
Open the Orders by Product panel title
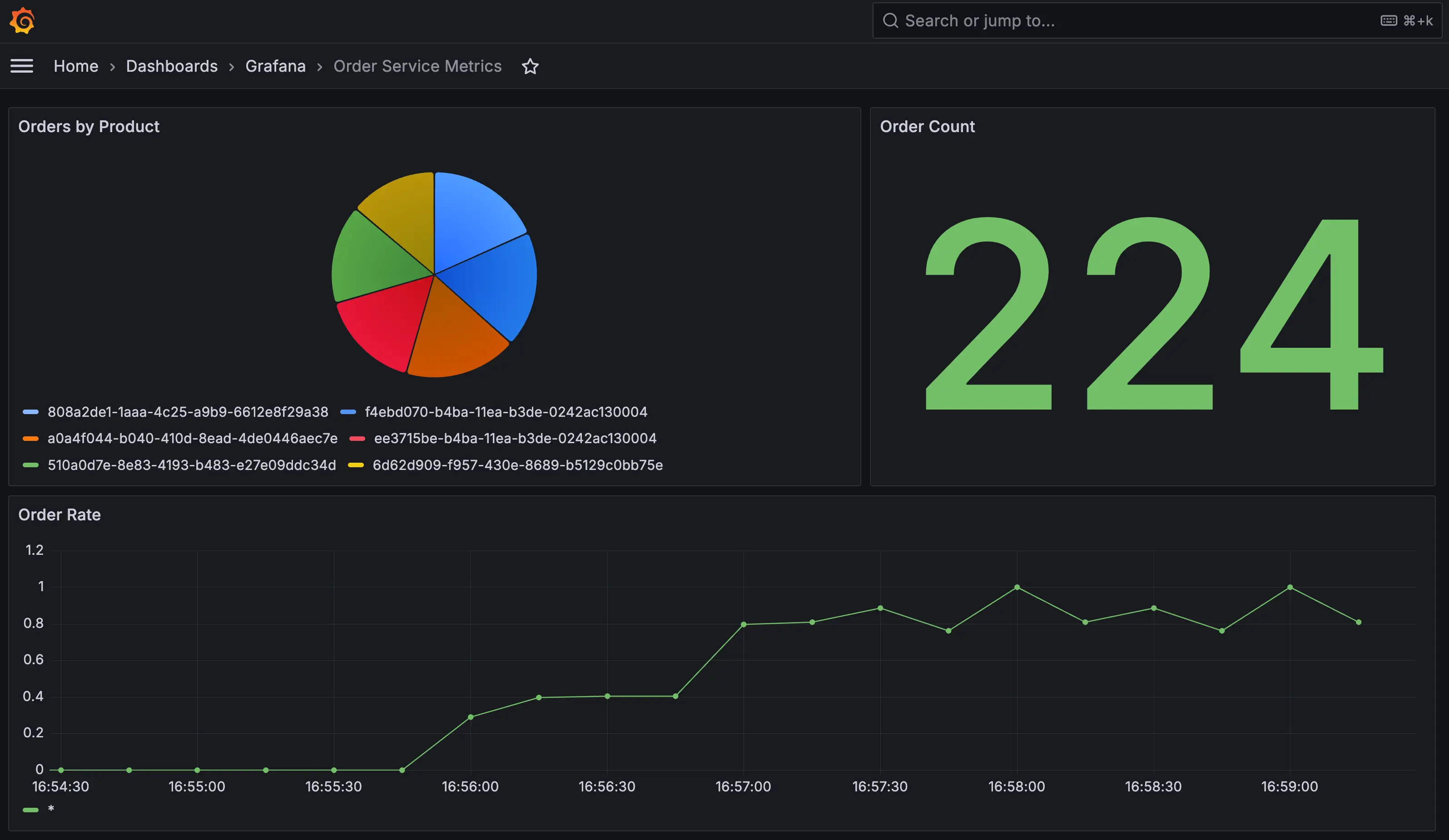click(89, 127)
